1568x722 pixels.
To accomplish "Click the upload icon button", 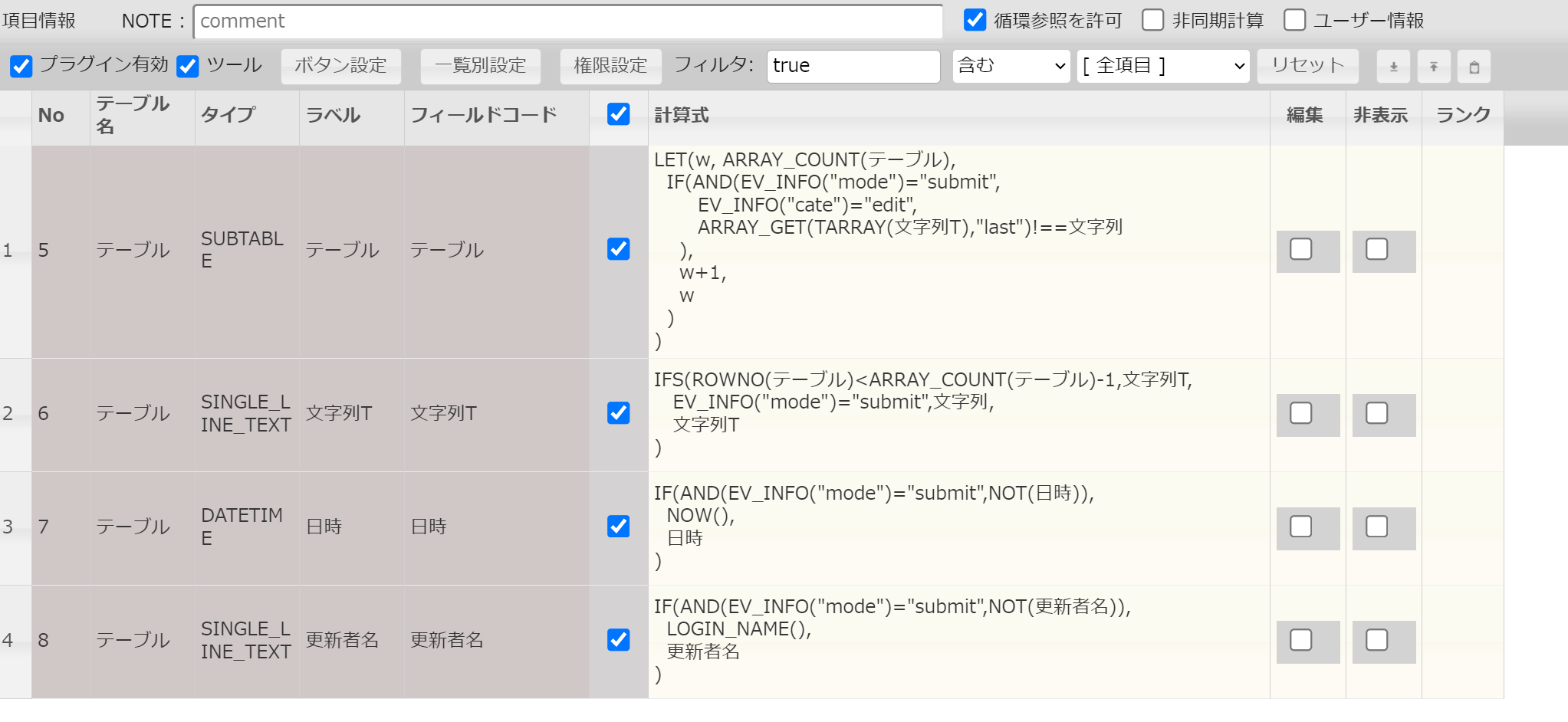I will (x=1433, y=67).
